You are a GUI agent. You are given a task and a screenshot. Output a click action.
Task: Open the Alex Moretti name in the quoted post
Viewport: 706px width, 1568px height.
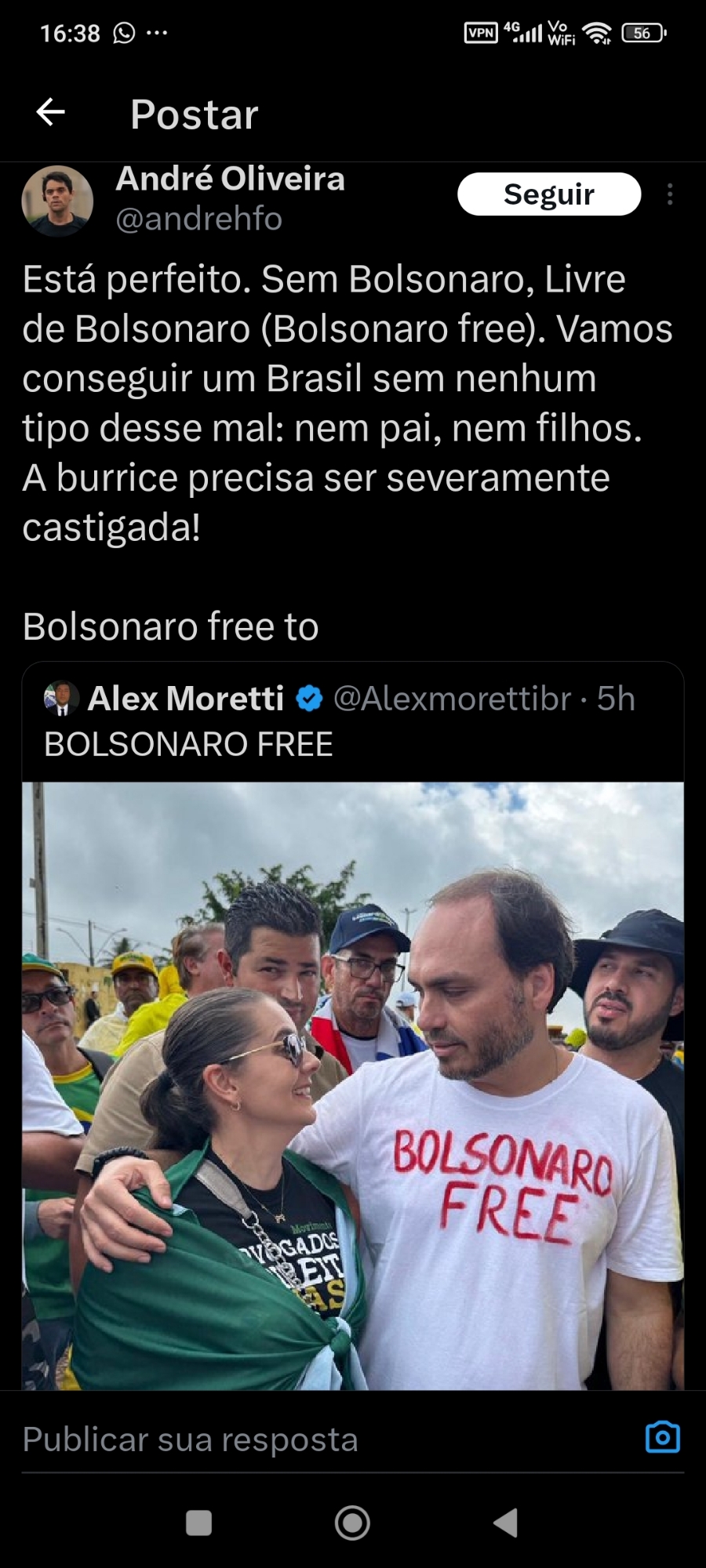pyautogui.click(x=186, y=699)
